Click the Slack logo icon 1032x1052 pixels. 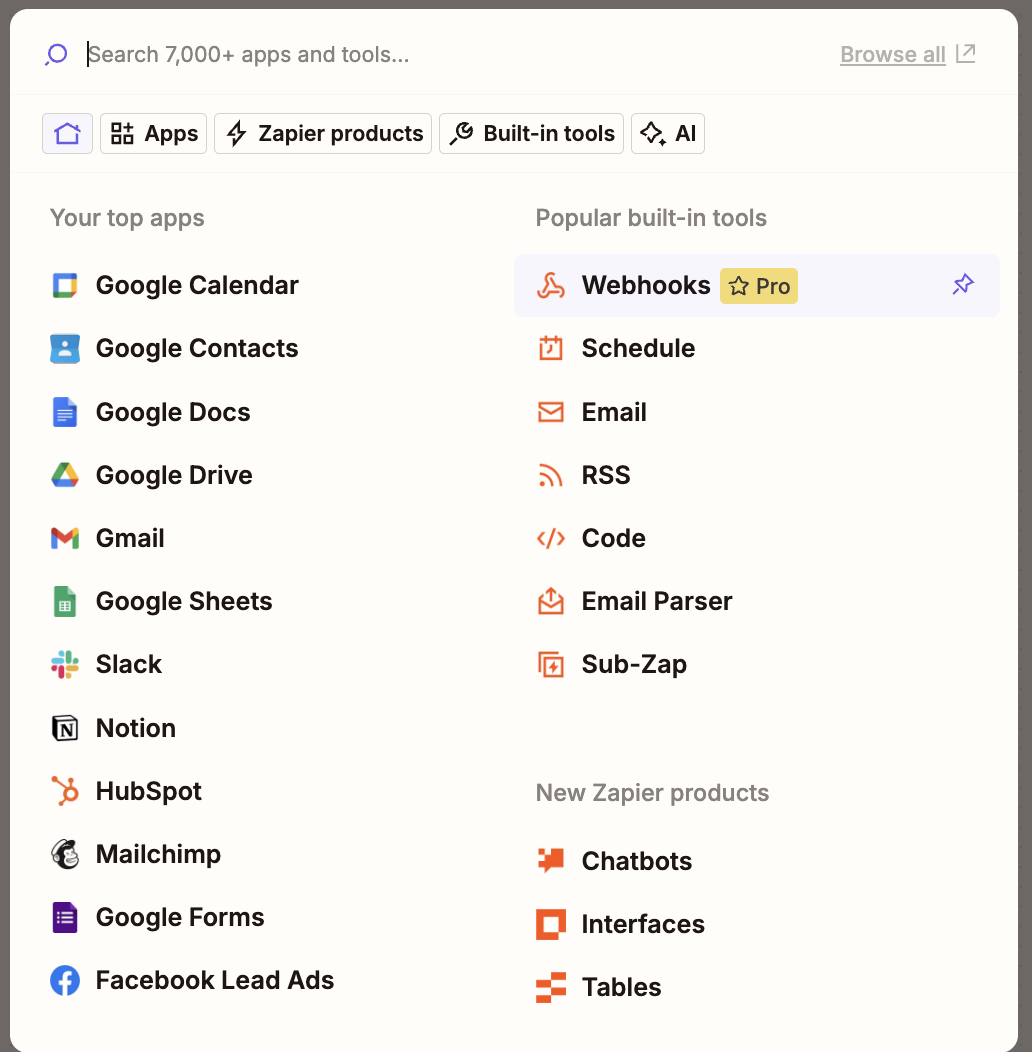(x=65, y=665)
